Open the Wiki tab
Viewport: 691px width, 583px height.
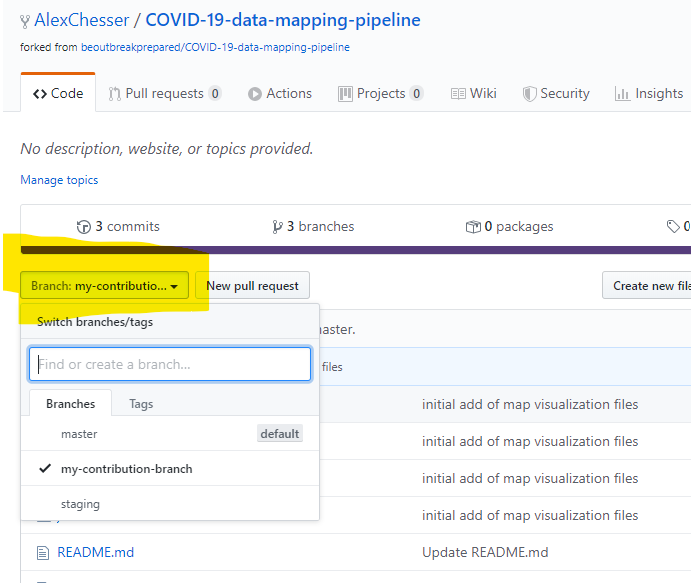tap(474, 93)
